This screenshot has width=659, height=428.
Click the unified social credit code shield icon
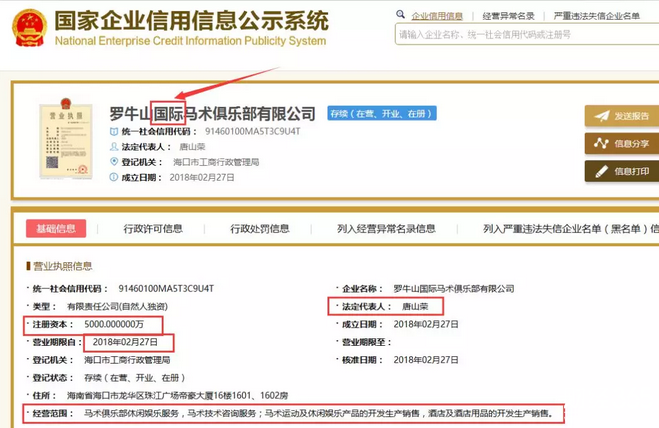point(113,132)
